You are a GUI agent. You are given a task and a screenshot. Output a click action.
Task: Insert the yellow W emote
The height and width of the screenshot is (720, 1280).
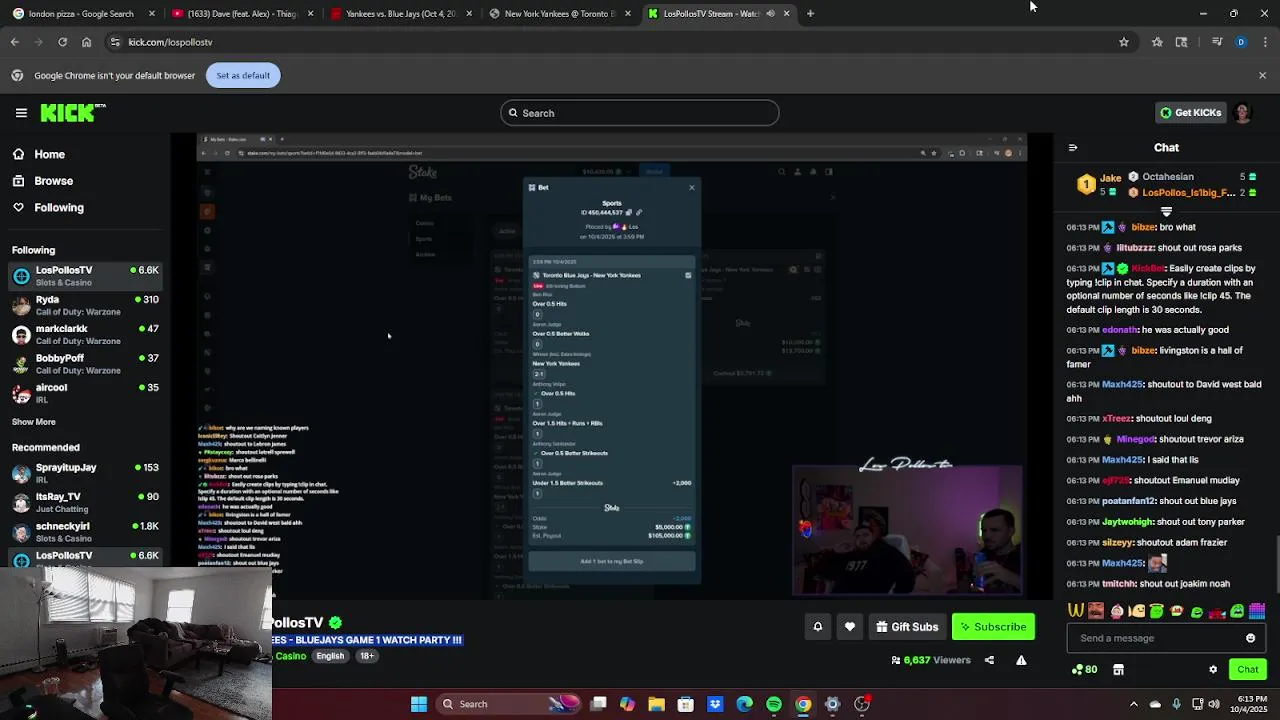tap(1076, 611)
